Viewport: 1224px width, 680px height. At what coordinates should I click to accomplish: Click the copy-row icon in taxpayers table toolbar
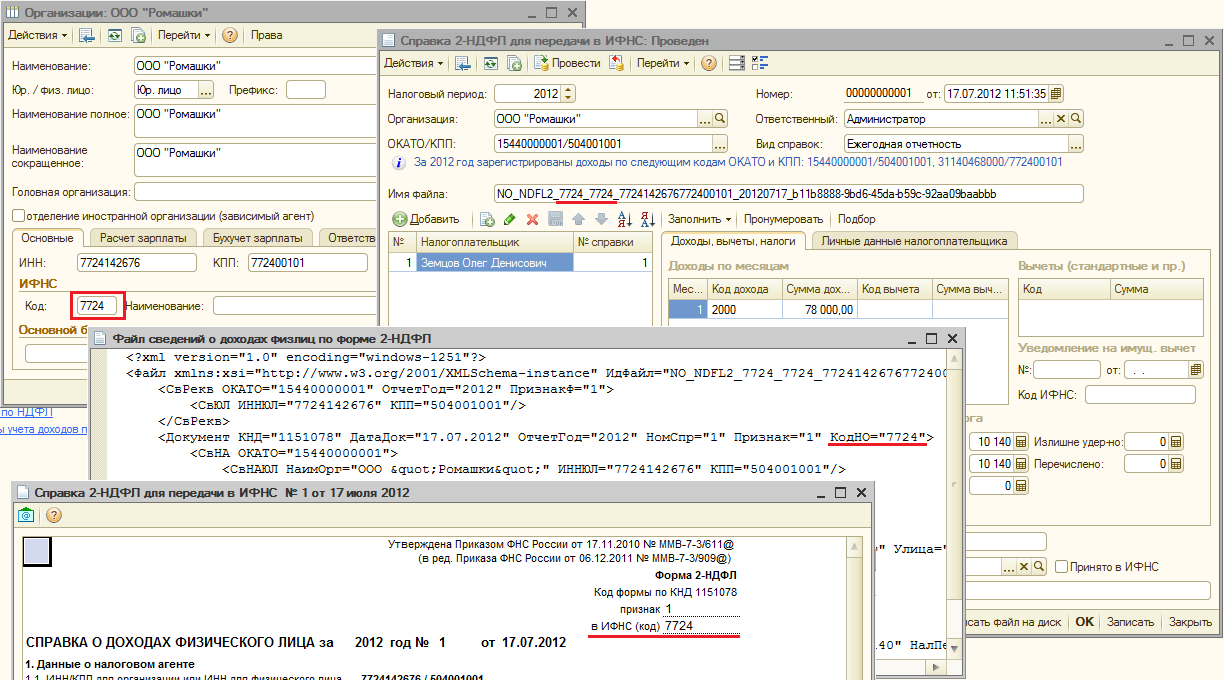[x=487, y=219]
